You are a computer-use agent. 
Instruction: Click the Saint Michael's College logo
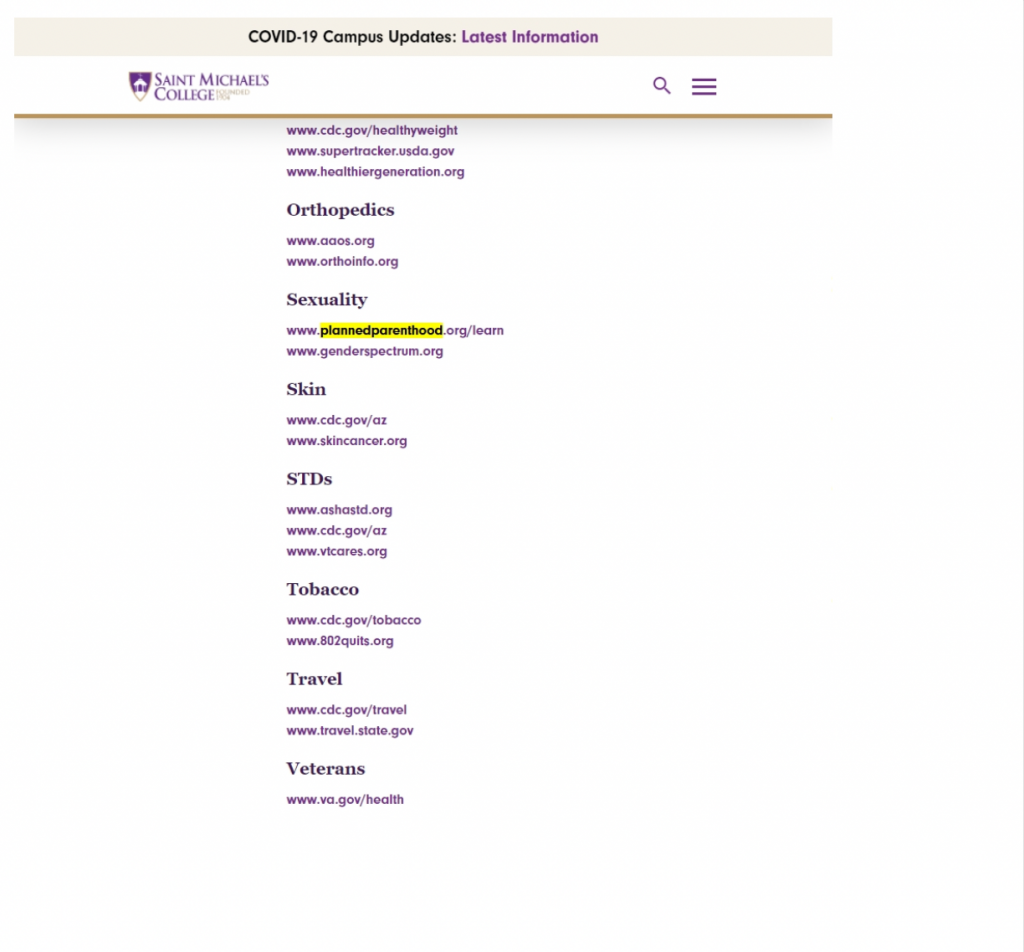[x=199, y=86]
